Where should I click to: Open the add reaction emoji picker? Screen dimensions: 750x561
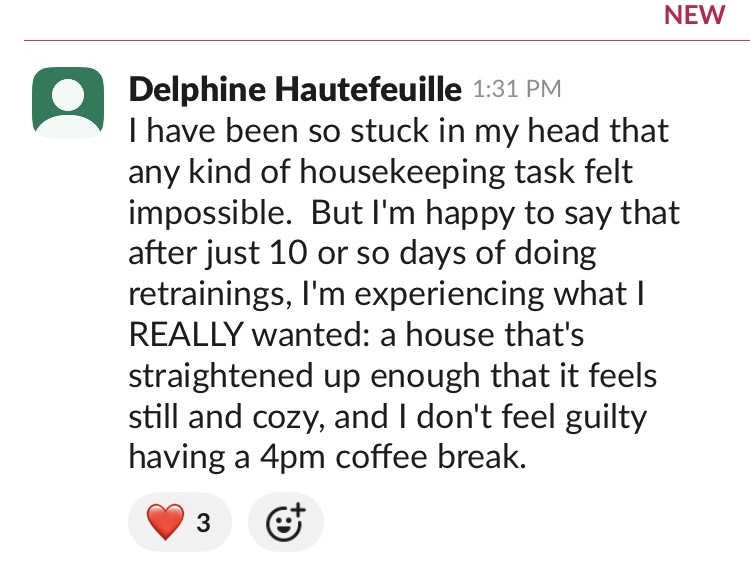click(x=286, y=521)
